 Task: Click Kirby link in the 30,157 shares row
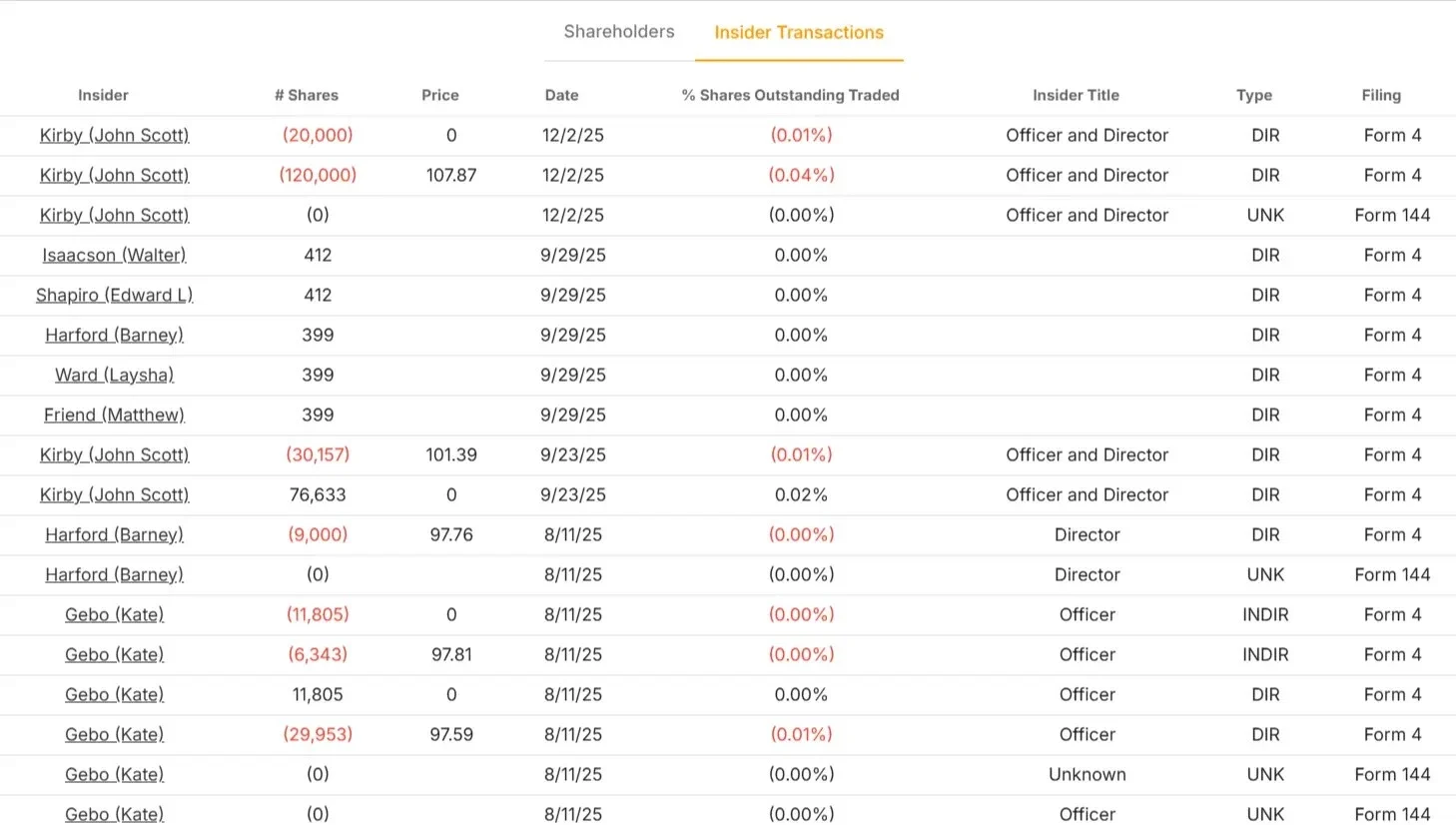pos(114,454)
